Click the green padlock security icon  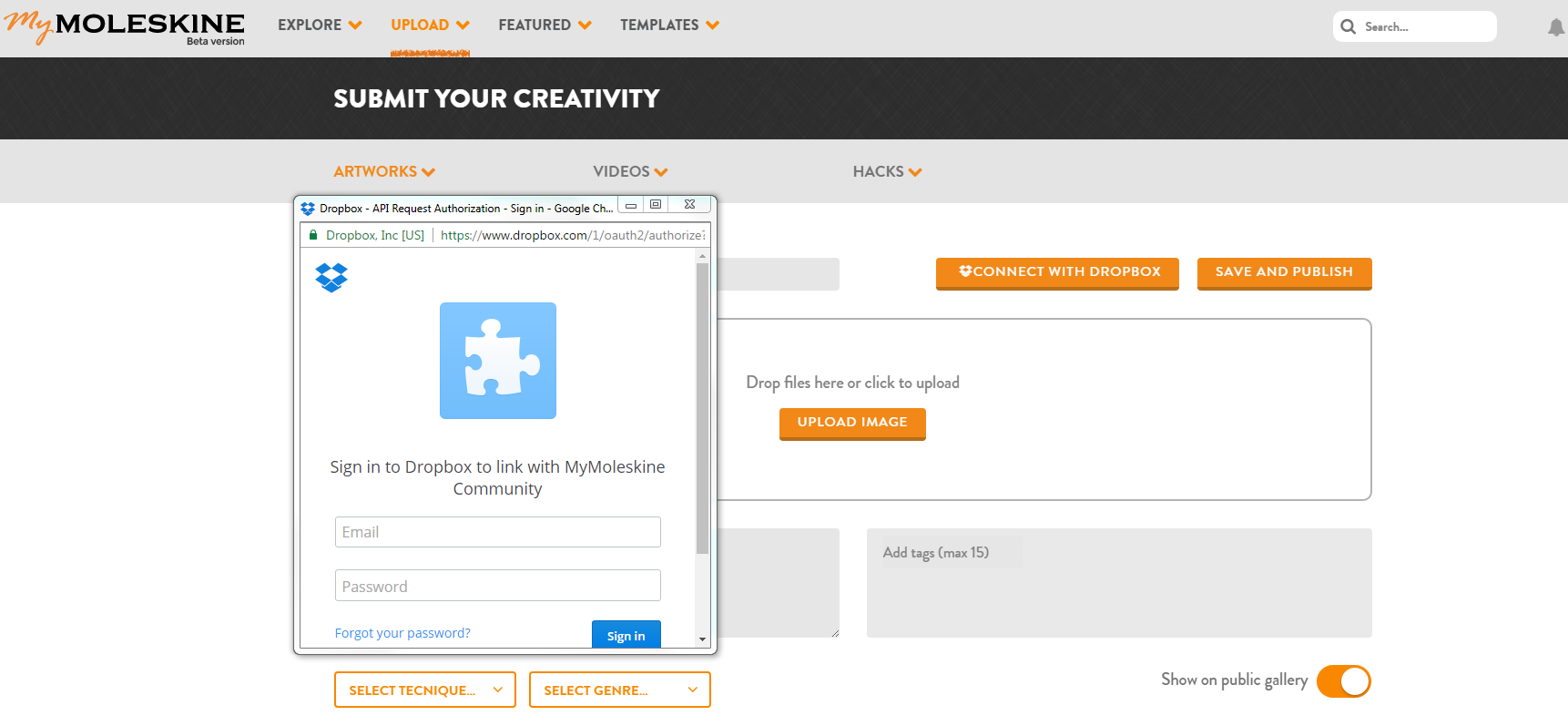point(313,235)
